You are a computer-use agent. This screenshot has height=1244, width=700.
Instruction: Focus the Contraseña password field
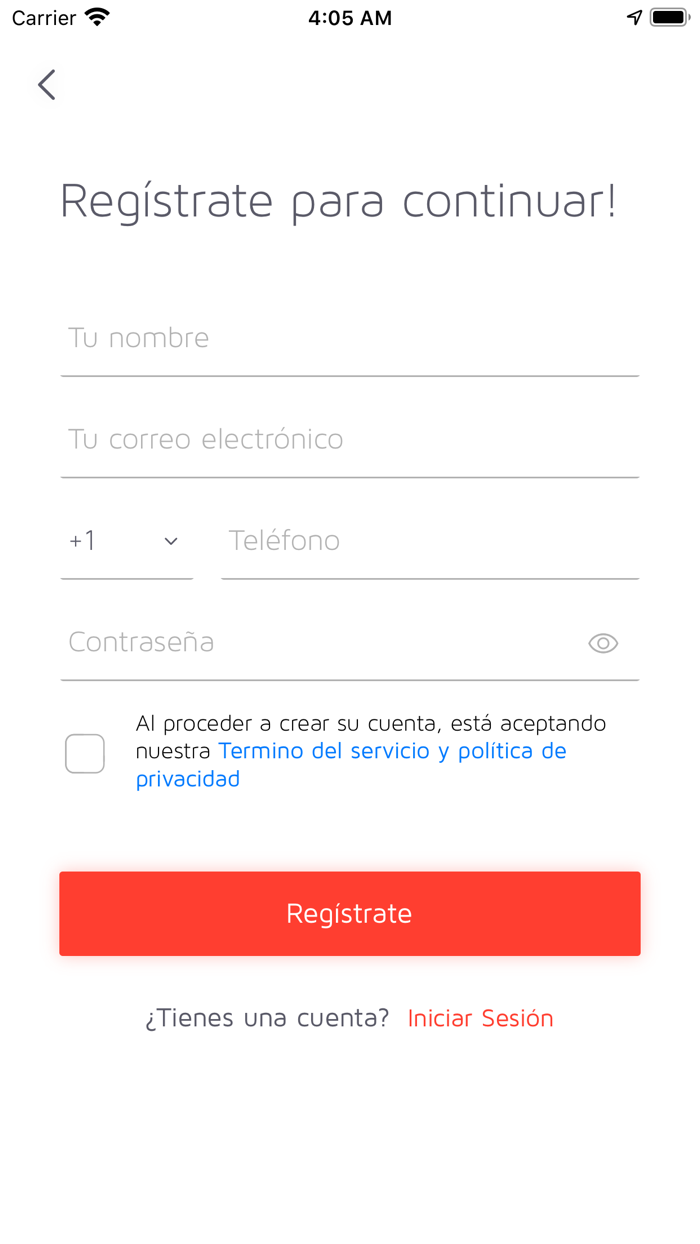(x=320, y=642)
